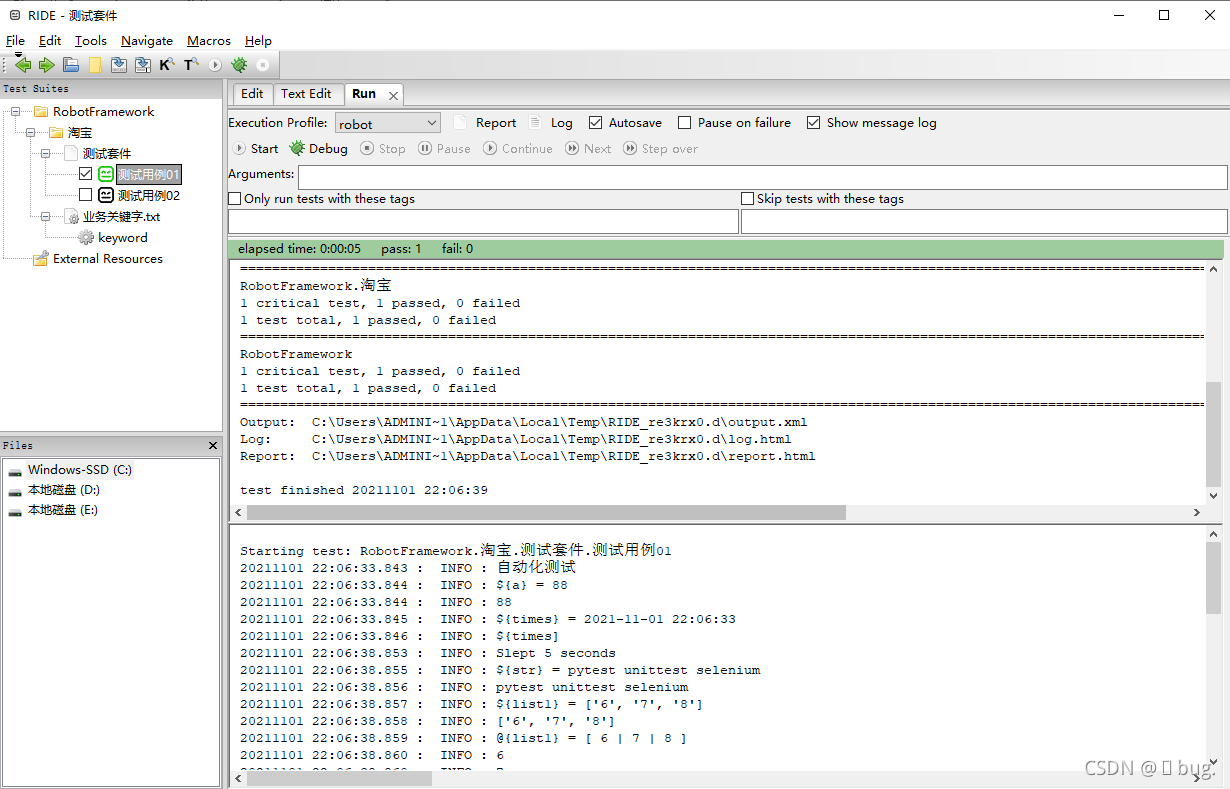Uncheck the 测试用例01 test checkbox
The width and height of the screenshot is (1230, 789).
pos(86,174)
